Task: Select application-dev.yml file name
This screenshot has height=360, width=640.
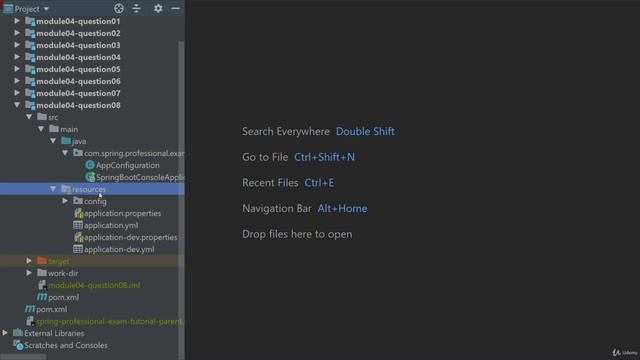Action: pos(119,249)
